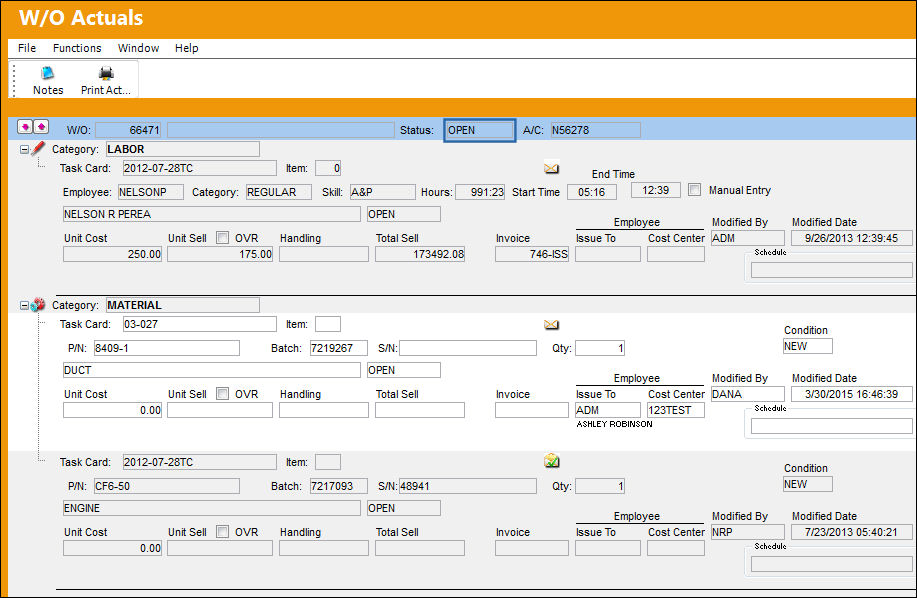Open the envelope icon for task card 03-027
917x598 pixels.
pos(551,324)
